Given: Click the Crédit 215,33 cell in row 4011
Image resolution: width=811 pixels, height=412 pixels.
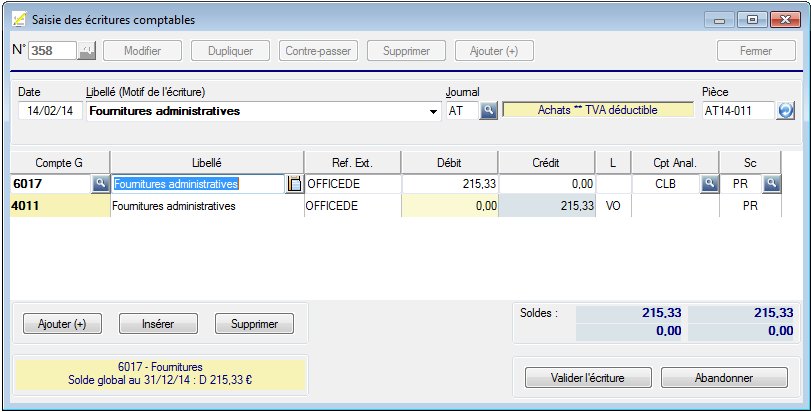Looking at the screenshot, I should 547,206.
